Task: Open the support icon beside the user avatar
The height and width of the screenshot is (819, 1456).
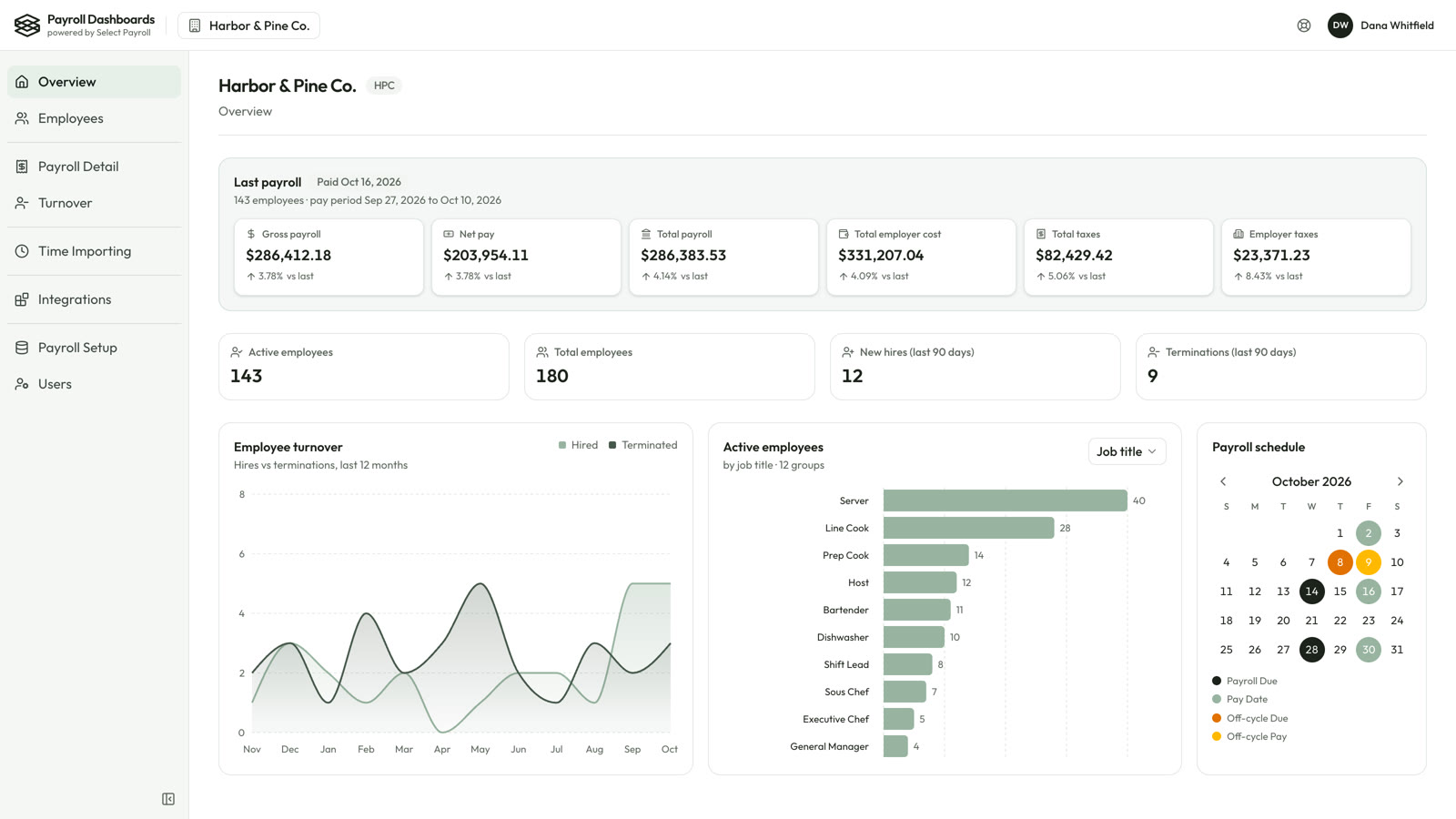Action: (x=1304, y=25)
